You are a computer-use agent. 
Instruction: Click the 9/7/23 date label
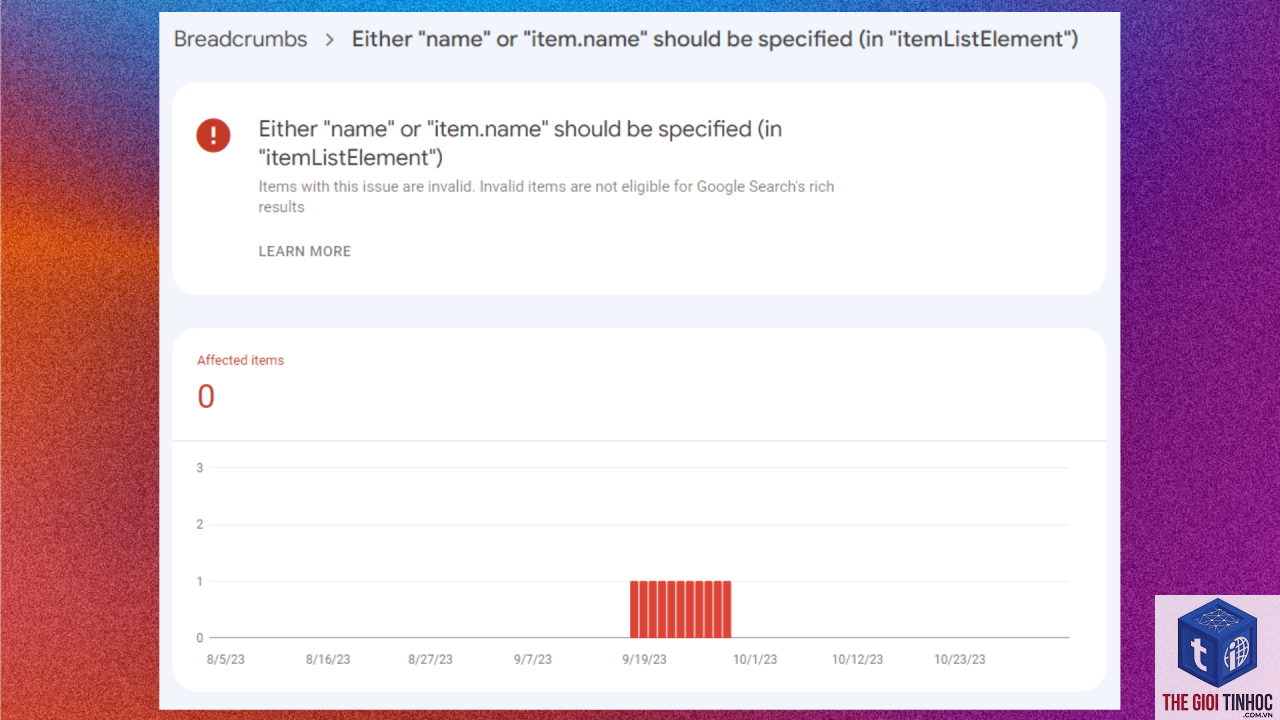pyautogui.click(x=533, y=660)
